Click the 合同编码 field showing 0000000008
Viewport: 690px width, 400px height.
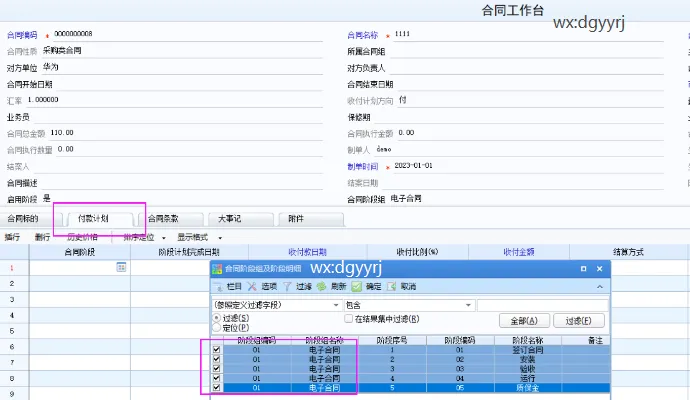[x=187, y=34]
